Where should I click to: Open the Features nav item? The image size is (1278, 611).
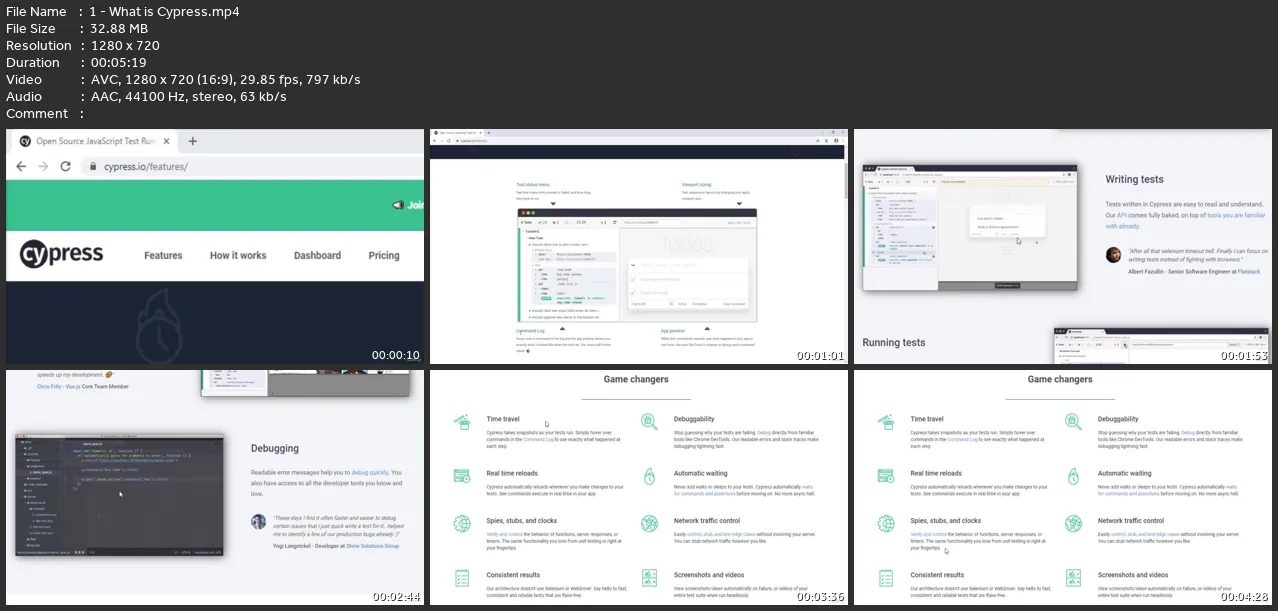click(x=163, y=255)
